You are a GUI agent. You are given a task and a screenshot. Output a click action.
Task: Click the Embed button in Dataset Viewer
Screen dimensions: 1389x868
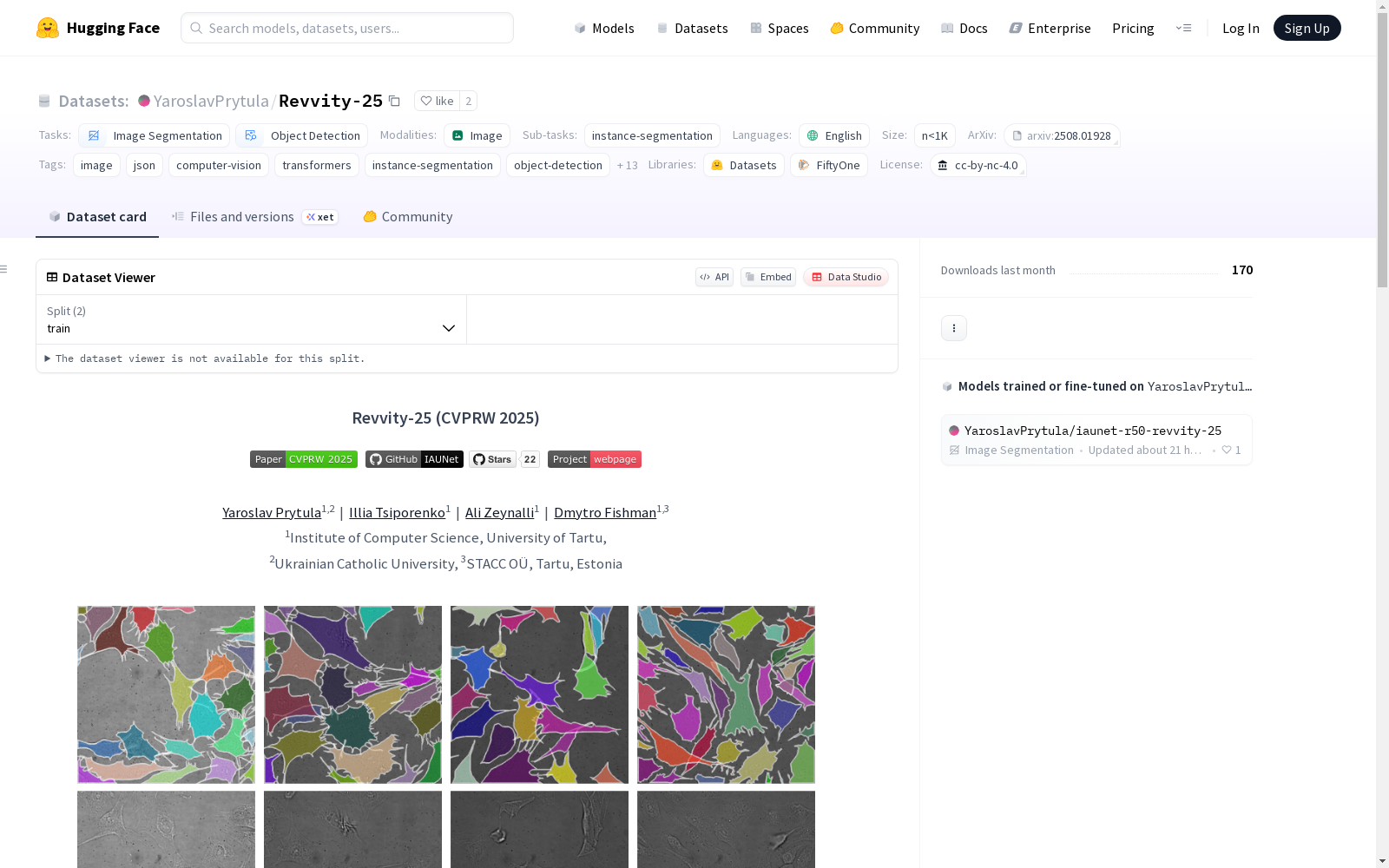[768, 277]
